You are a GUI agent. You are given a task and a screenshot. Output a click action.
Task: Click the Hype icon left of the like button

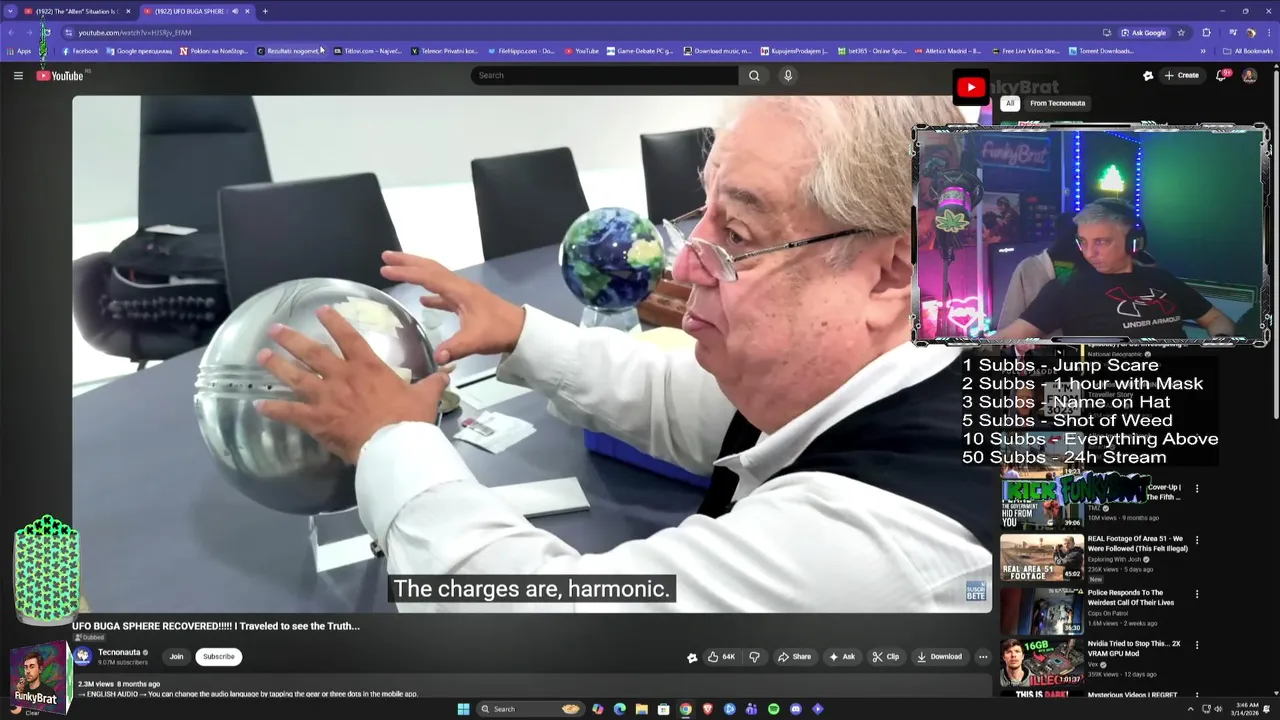coord(691,657)
